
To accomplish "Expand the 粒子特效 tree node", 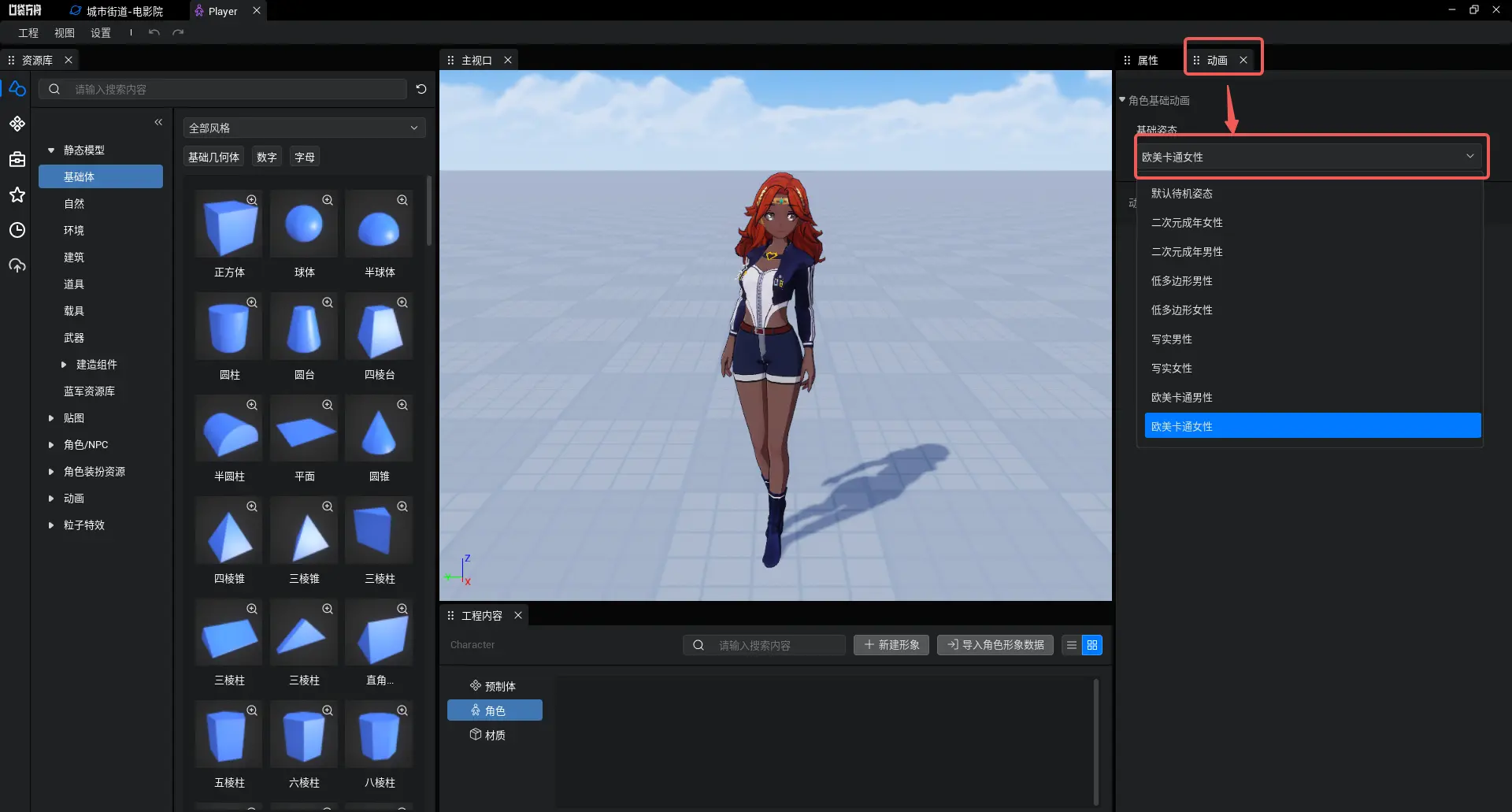I will pyautogui.click(x=51, y=525).
